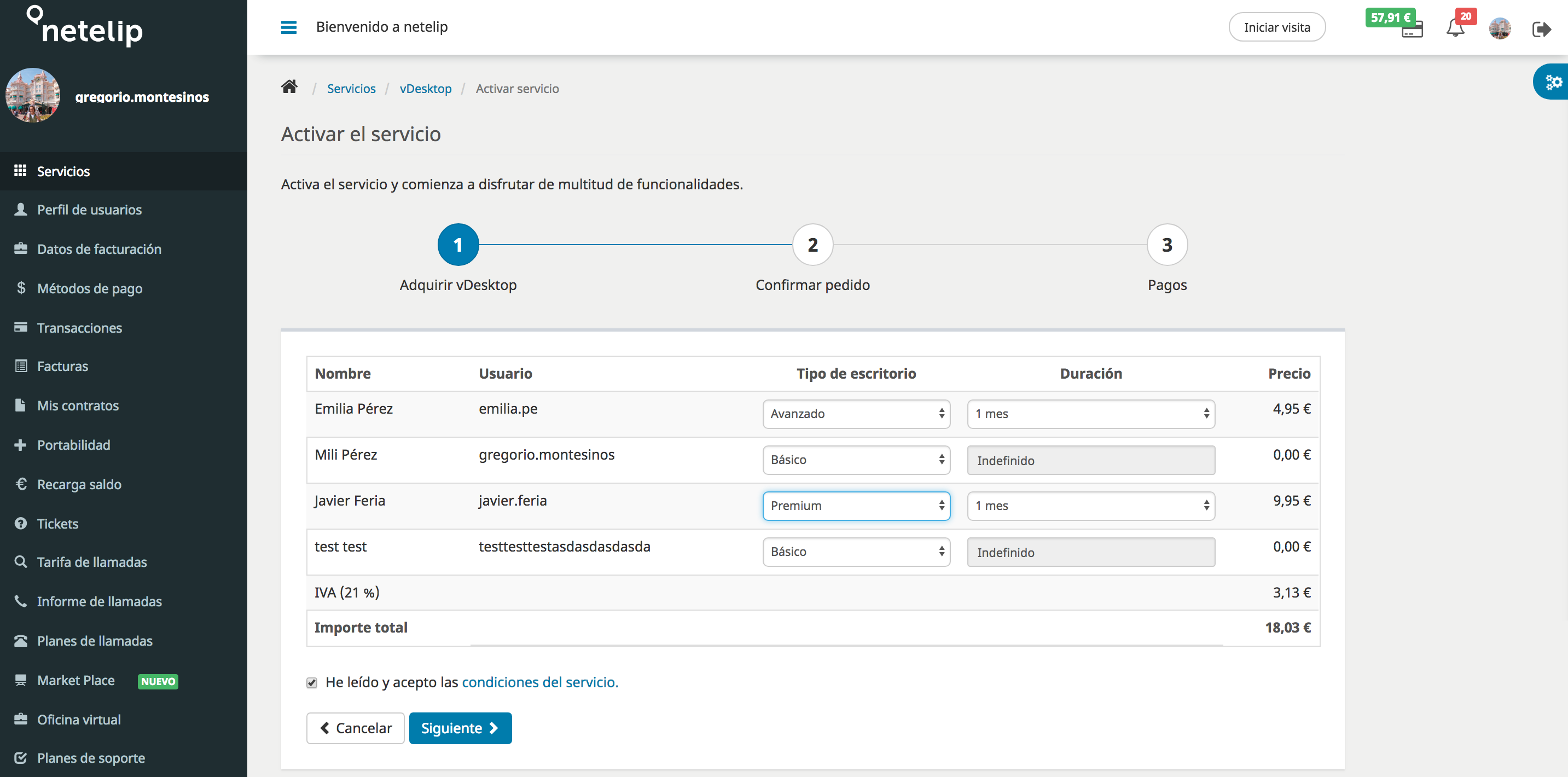Screen dimensions: 1568x777
Task: Click the Iniciar visita button
Action: click(1276, 27)
